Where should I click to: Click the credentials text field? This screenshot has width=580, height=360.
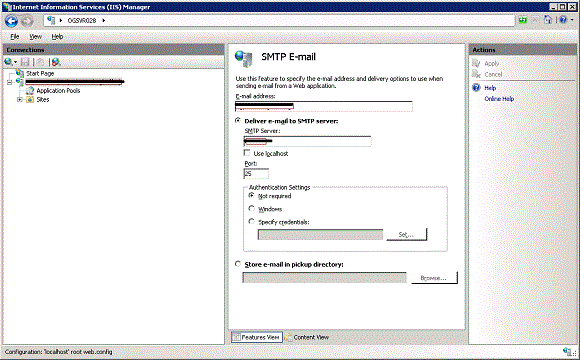click(x=320, y=235)
